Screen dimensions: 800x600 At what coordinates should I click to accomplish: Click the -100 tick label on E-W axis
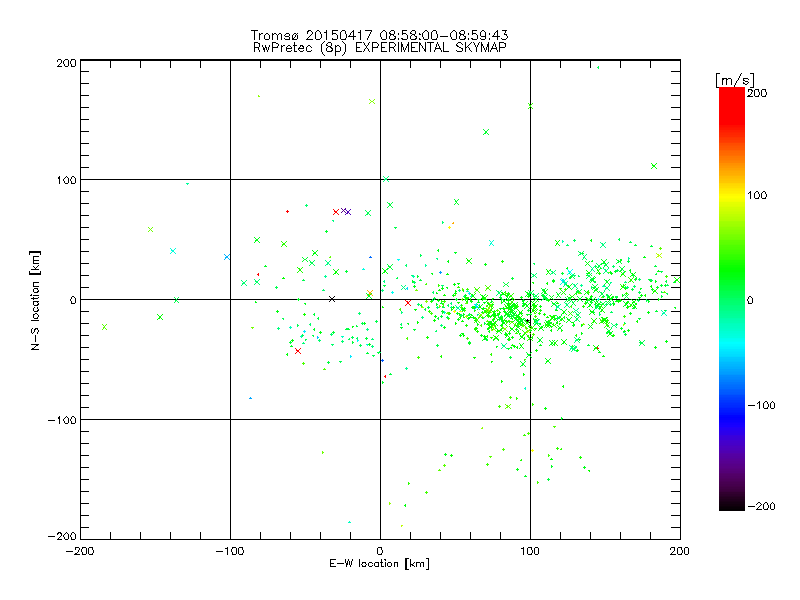[x=230, y=551]
